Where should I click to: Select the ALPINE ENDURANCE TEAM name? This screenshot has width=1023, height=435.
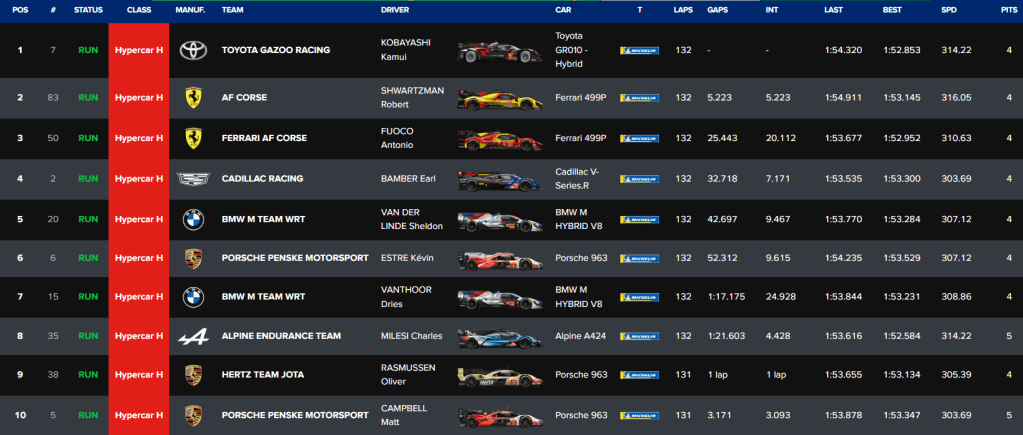(x=281, y=337)
